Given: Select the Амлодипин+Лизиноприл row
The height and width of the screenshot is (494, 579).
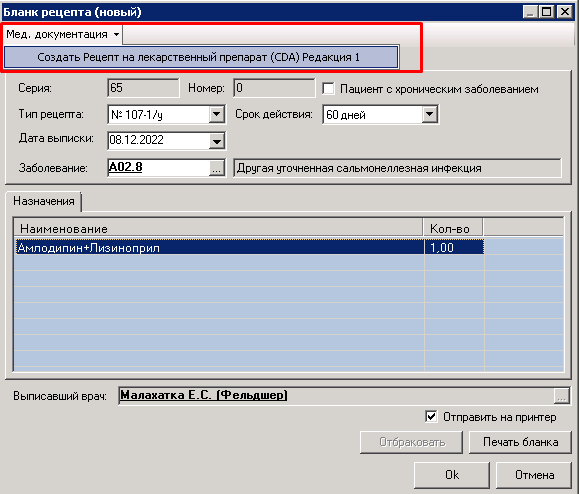Looking at the screenshot, I should pos(289,247).
